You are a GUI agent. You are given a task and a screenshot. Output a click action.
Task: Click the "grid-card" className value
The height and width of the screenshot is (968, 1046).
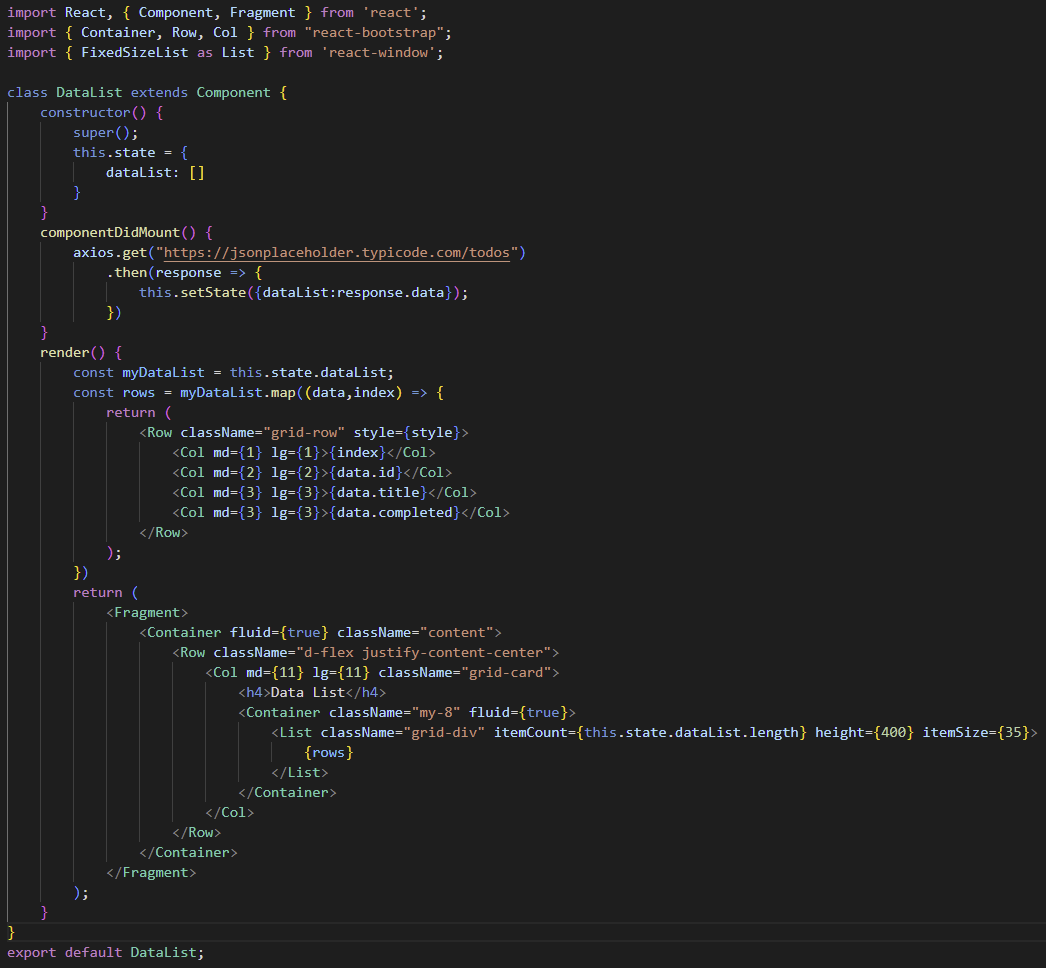pos(509,672)
